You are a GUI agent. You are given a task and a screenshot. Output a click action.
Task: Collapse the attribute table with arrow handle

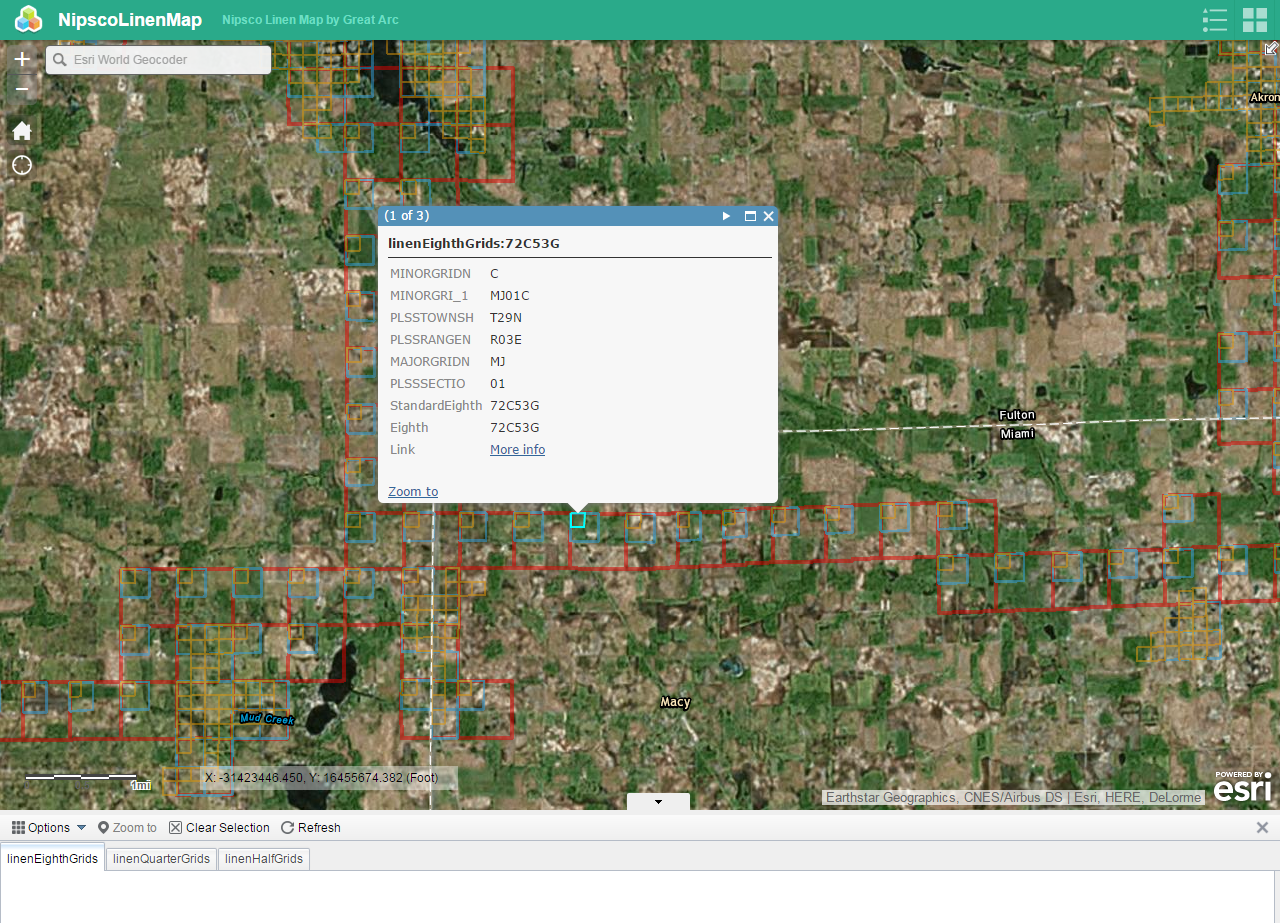pyautogui.click(x=658, y=802)
